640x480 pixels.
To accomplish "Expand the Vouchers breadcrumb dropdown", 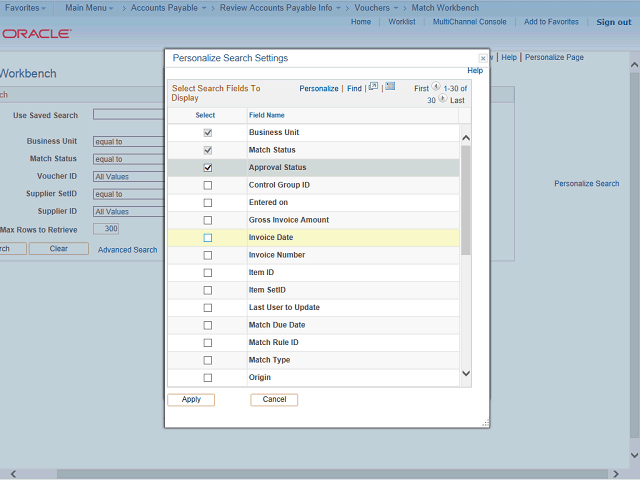I will 376,8.
